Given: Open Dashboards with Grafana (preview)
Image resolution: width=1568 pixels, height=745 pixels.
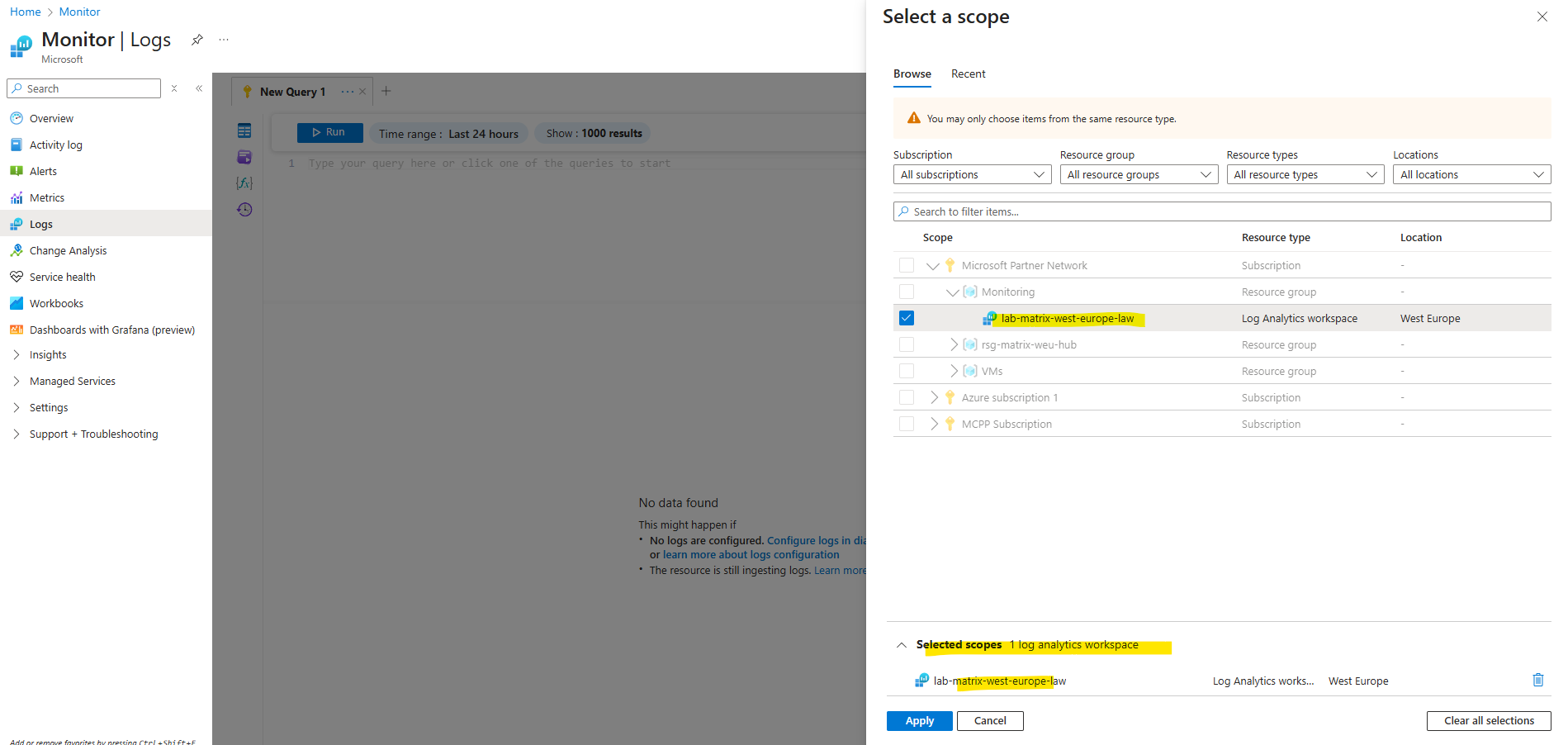Looking at the screenshot, I should [111, 330].
